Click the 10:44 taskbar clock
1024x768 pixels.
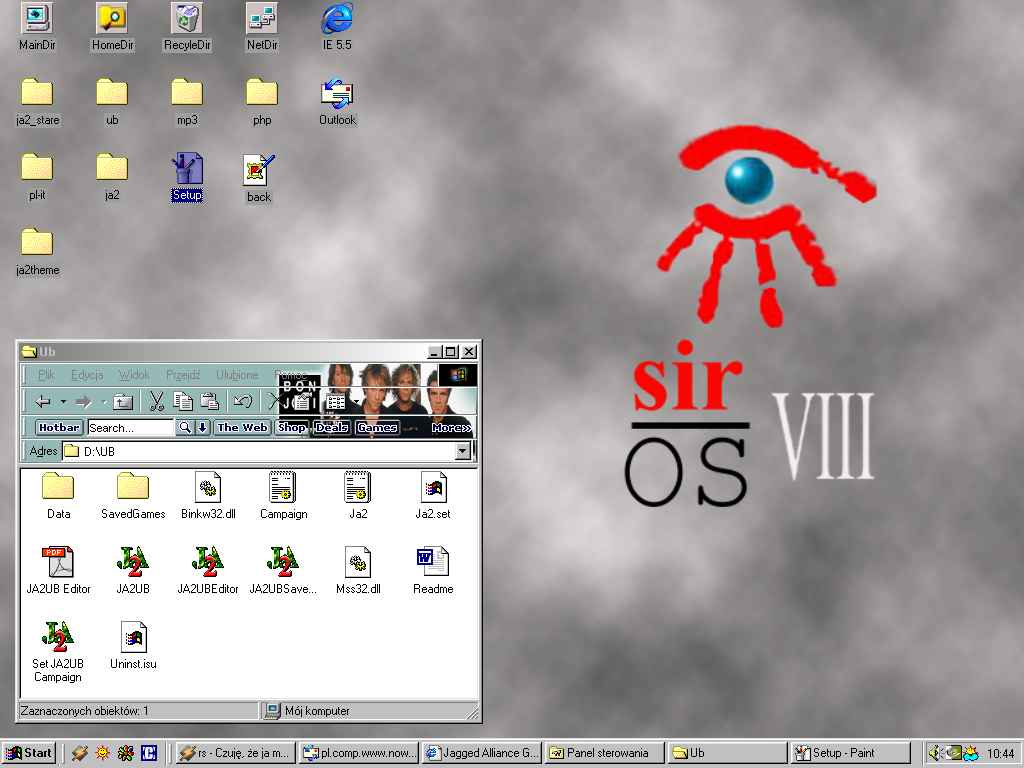[1000, 754]
